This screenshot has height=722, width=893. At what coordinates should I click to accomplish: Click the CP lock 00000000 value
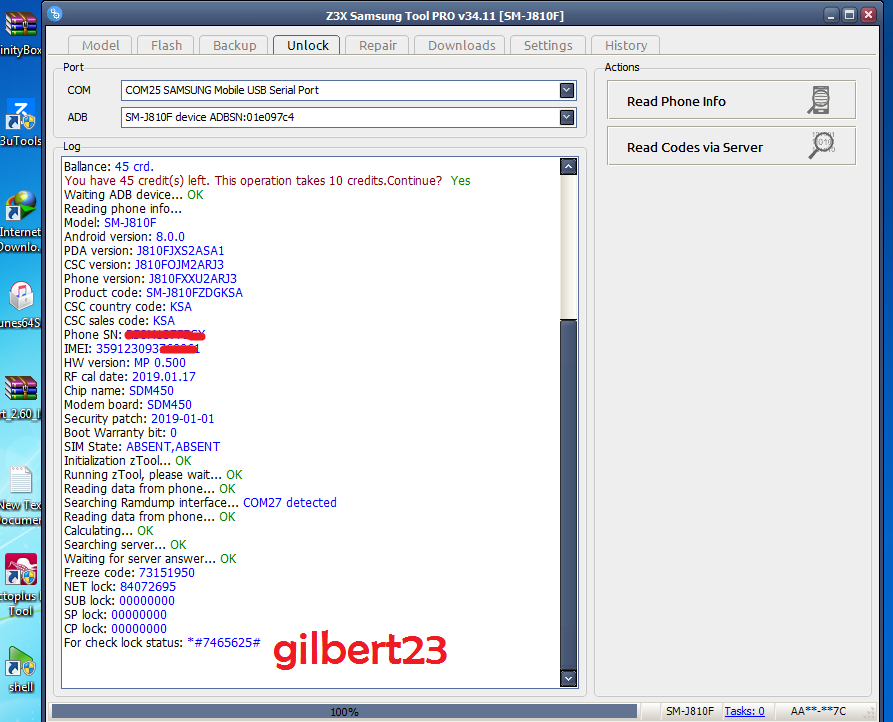point(139,629)
